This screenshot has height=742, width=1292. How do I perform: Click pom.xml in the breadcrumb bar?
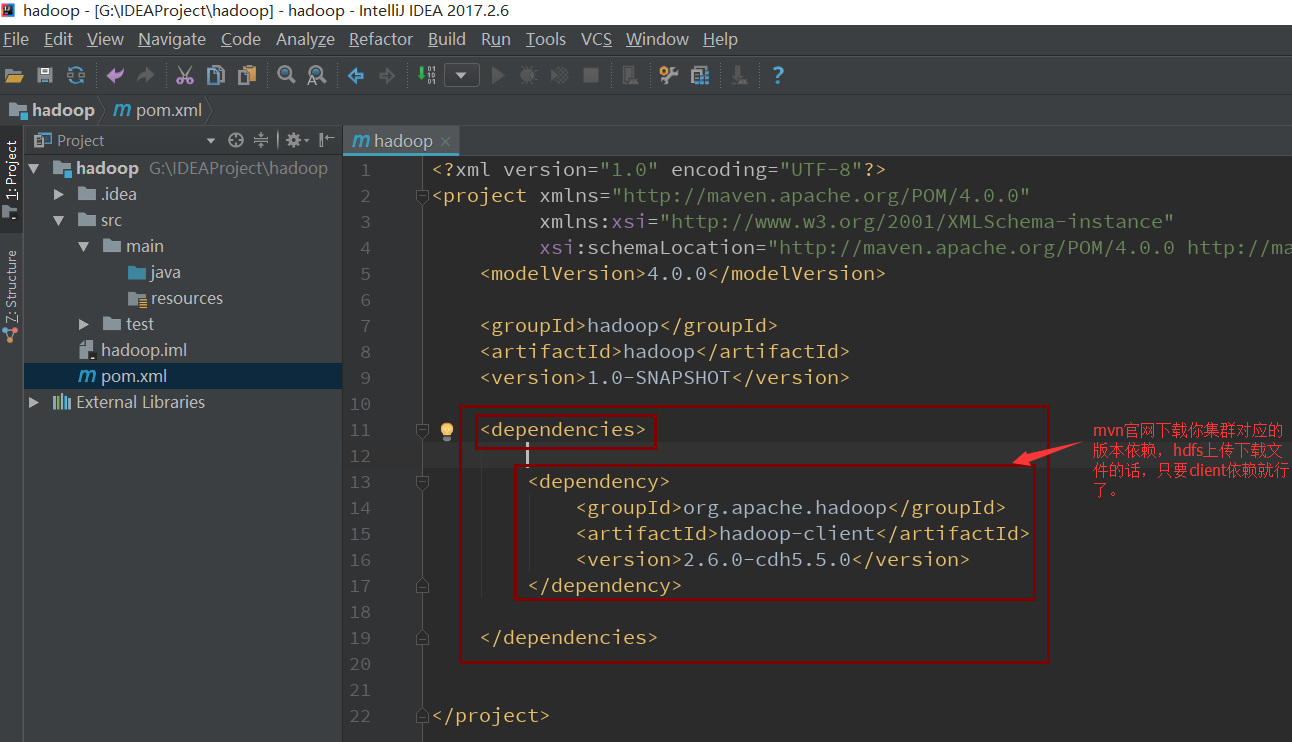click(159, 110)
